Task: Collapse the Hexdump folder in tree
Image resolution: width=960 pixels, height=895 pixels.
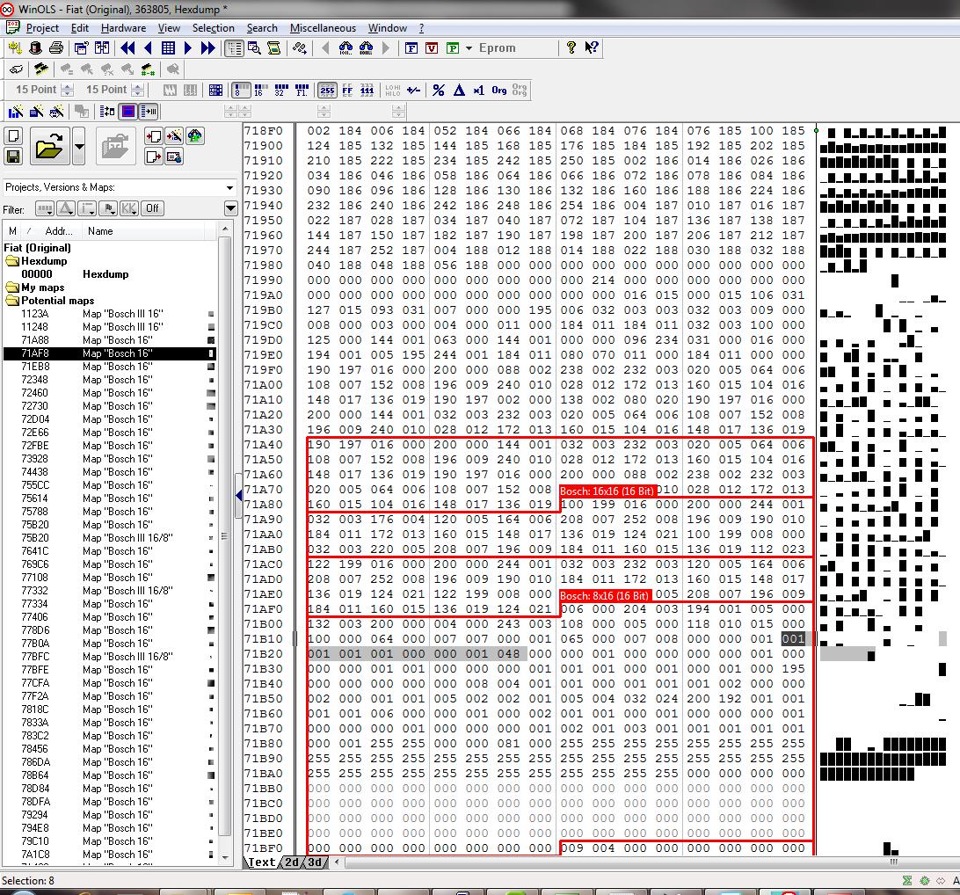Action: (x=12, y=261)
